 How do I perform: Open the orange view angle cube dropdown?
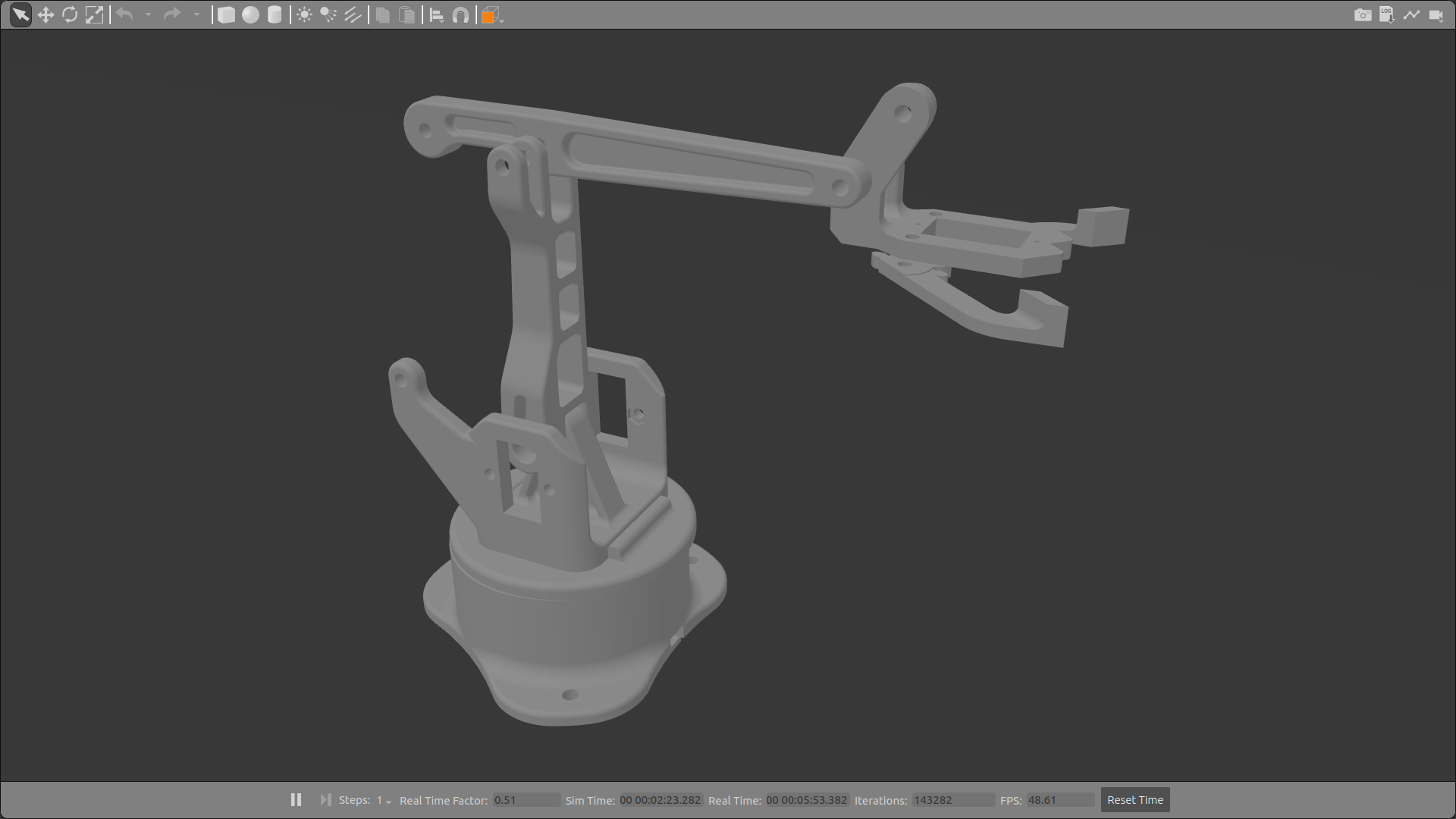[x=492, y=15]
